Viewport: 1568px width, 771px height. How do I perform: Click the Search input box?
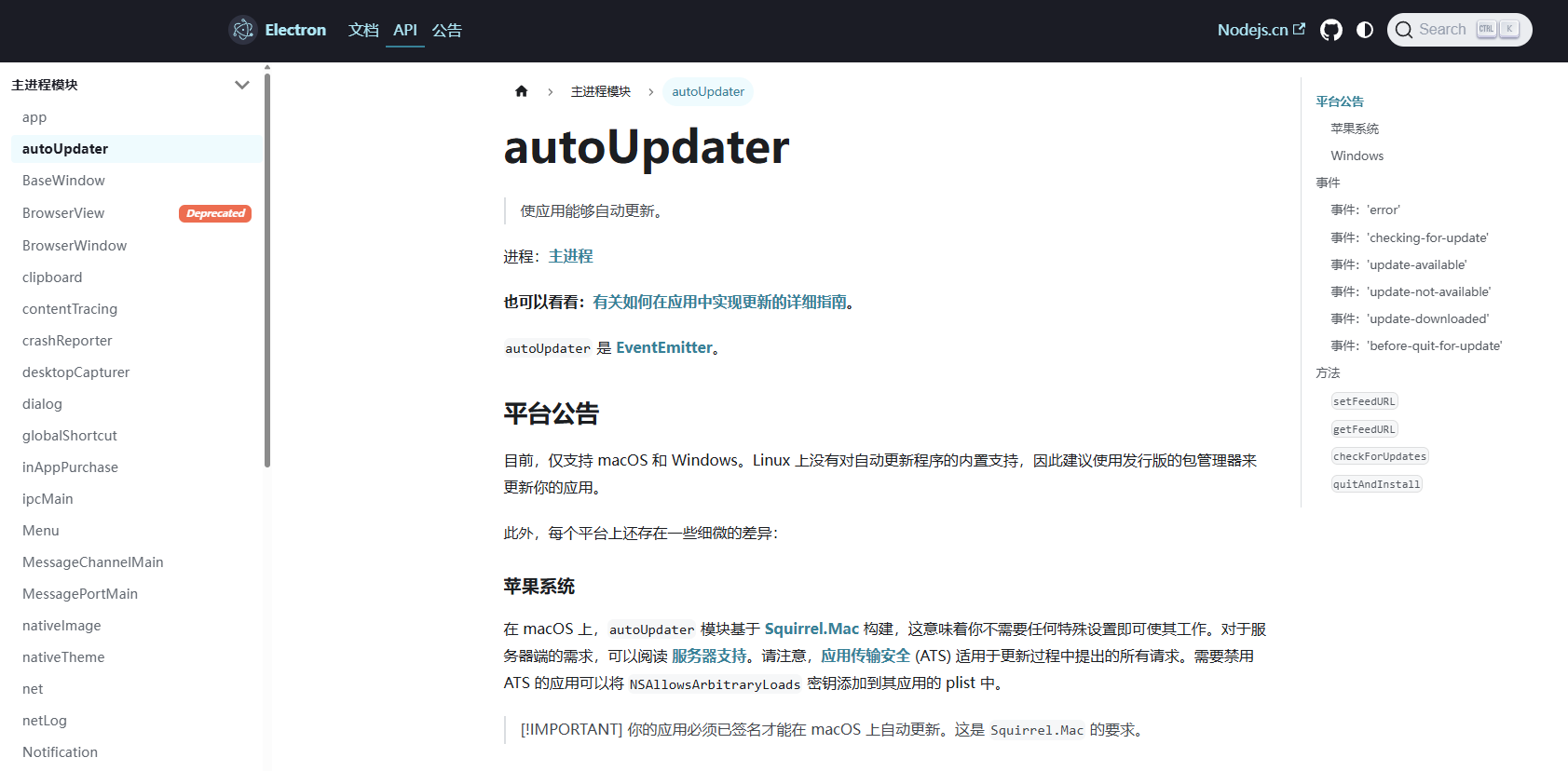tap(1459, 30)
